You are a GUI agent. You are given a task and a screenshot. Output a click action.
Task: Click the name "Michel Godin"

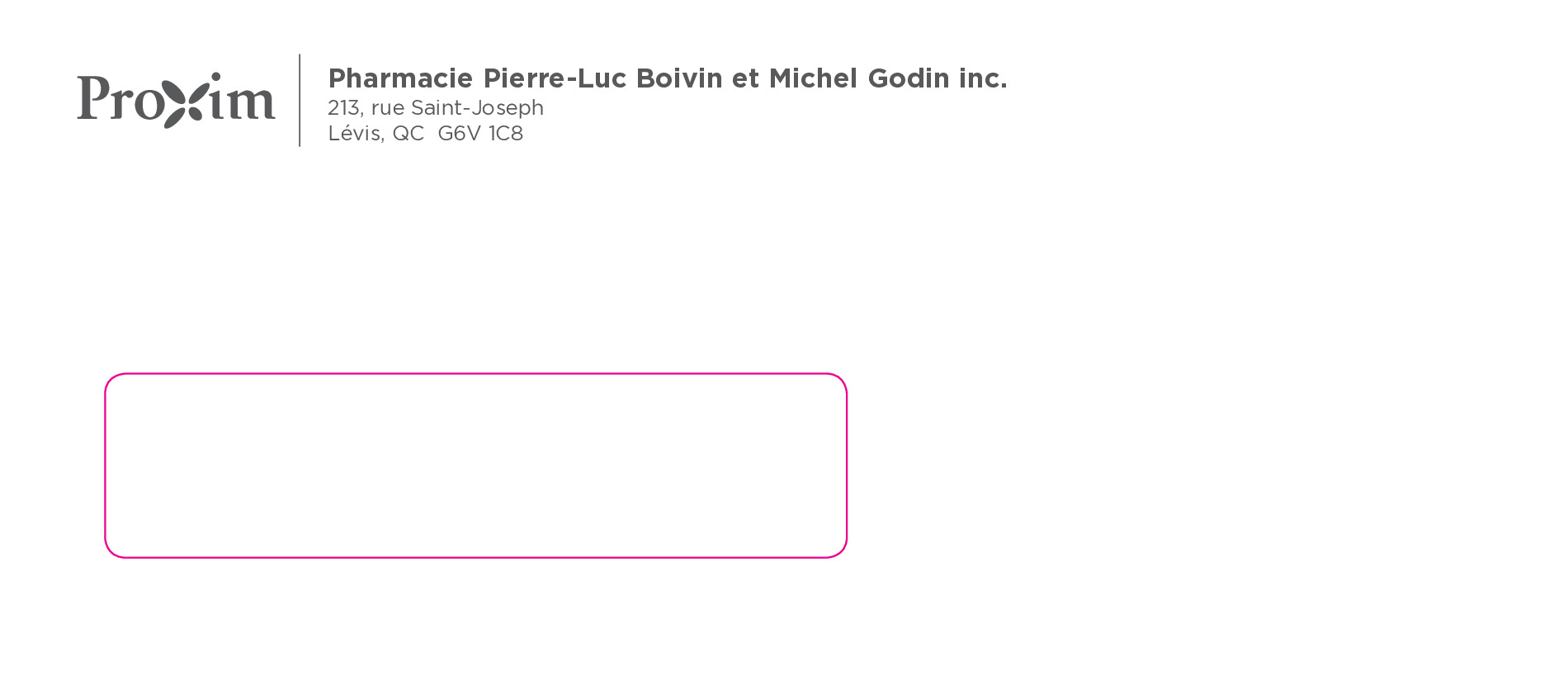click(x=859, y=78)
